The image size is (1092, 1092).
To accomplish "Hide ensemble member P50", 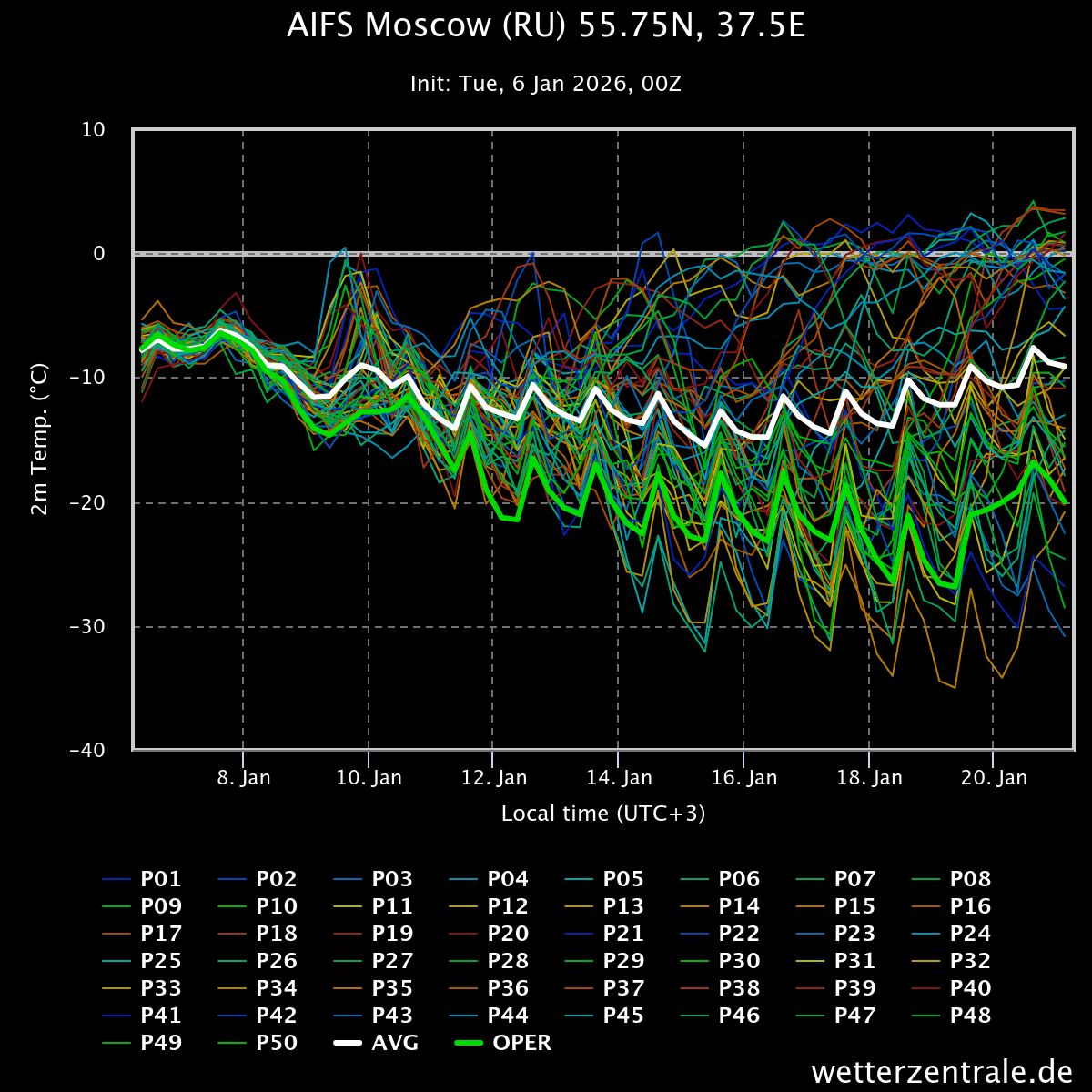I will 276,1043.
